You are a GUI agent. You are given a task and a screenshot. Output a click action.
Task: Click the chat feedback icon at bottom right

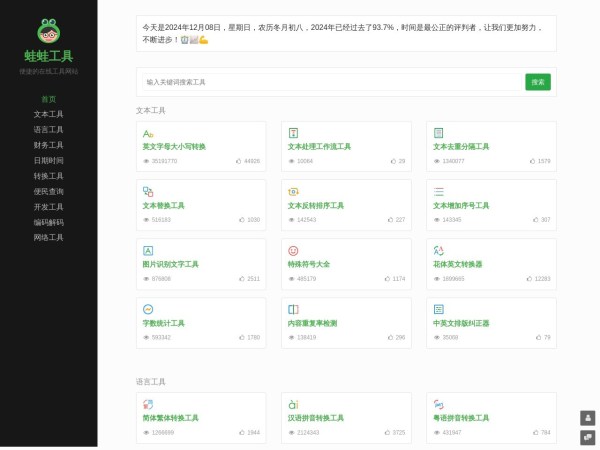coord(587,437)
